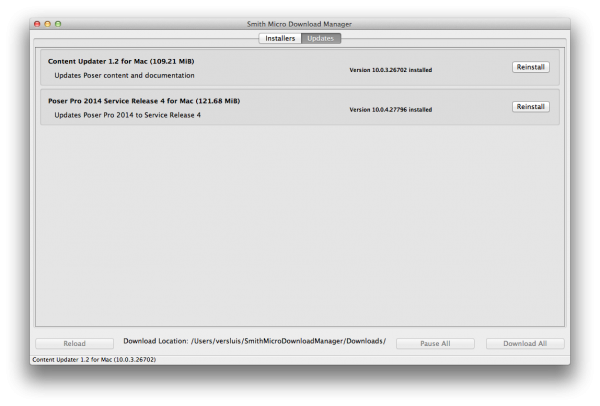
Task: Click the Reload button
Action: point(75,343)
